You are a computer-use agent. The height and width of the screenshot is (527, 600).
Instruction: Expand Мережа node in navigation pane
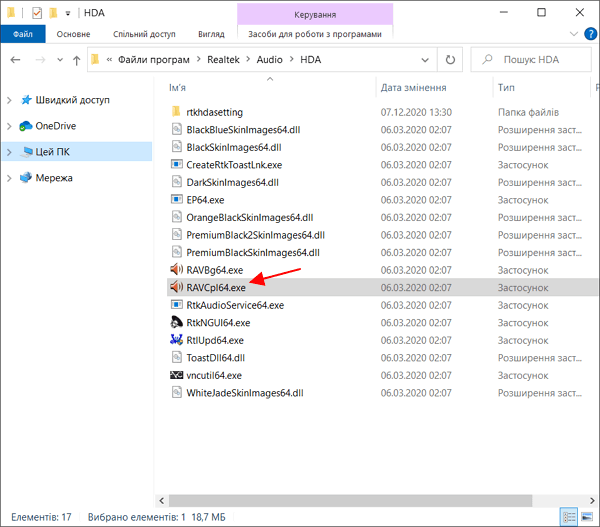point(9,178)
